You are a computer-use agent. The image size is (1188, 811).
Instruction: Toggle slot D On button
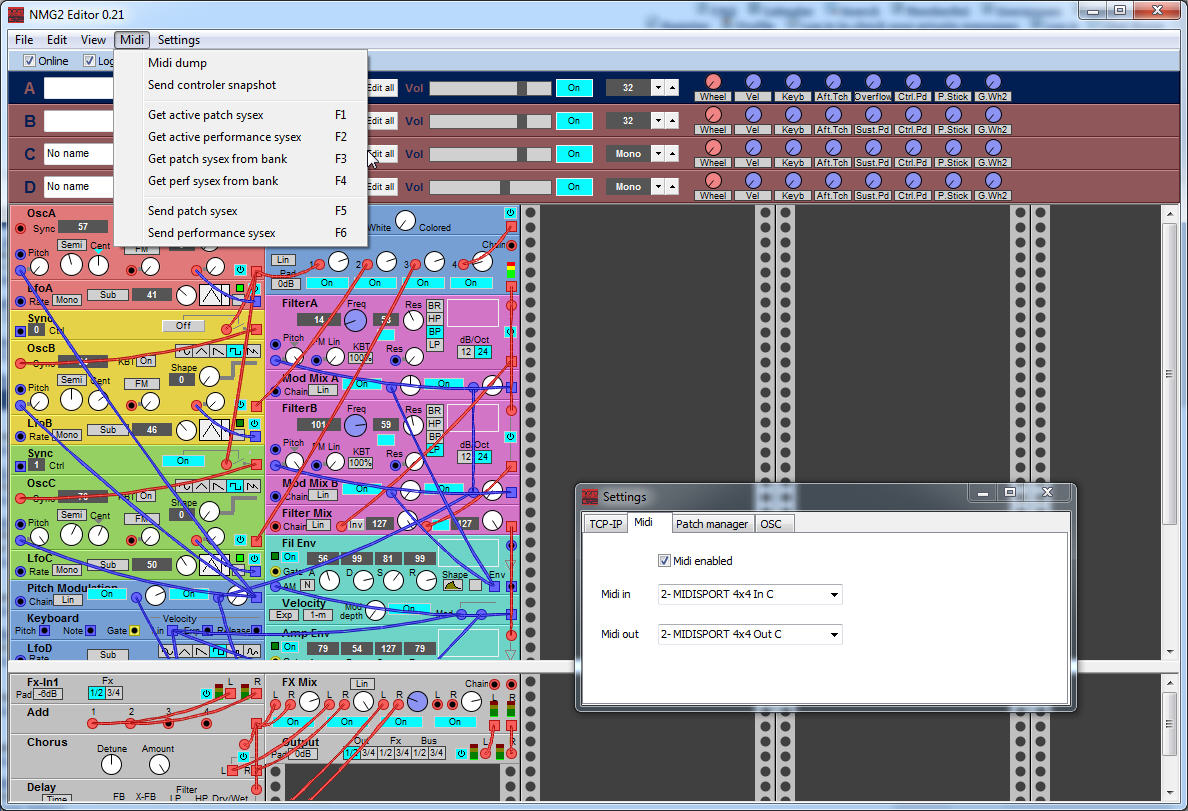pyautogui.click(x=574, y=186)
